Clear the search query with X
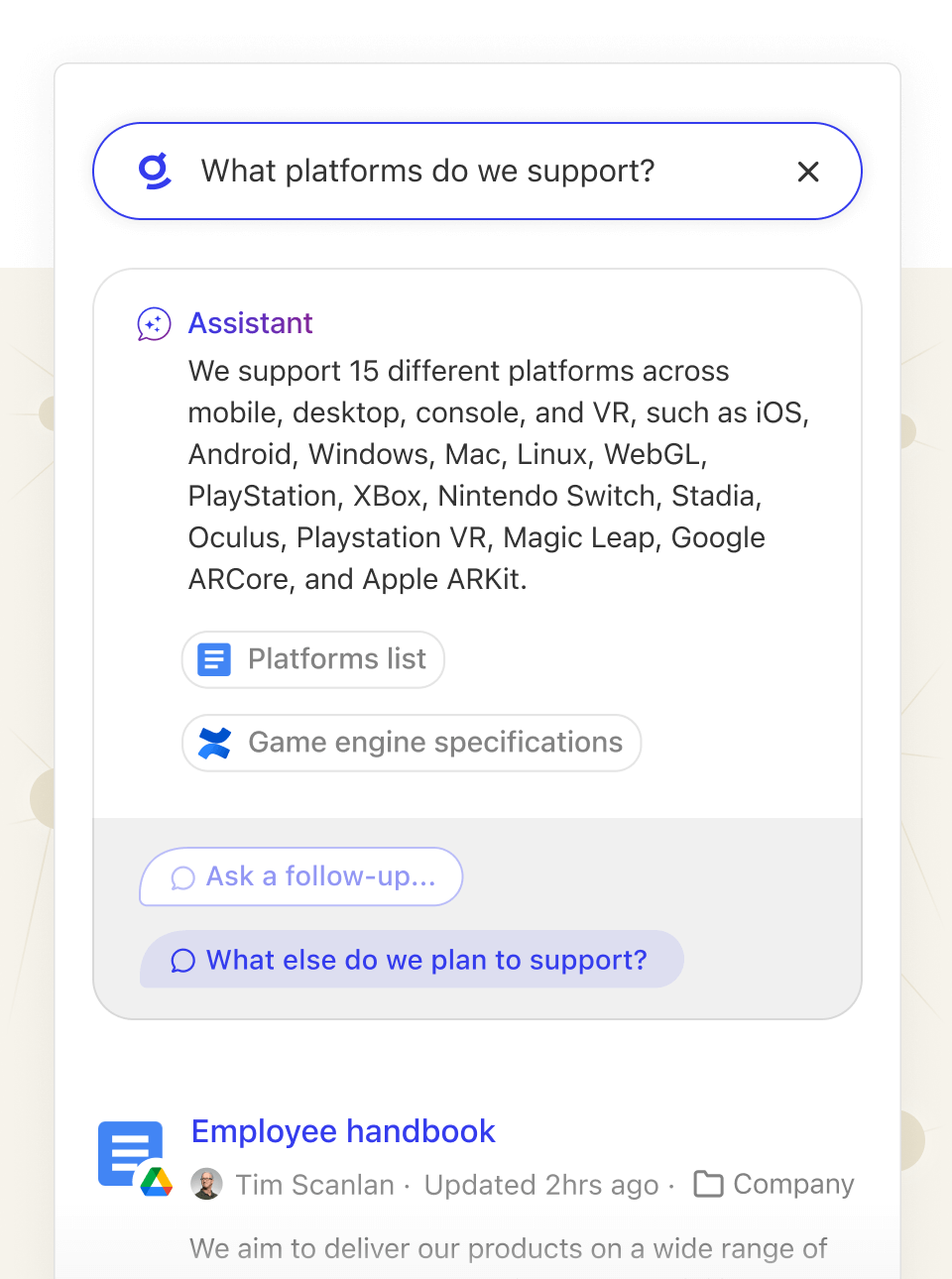 point(808,173)
